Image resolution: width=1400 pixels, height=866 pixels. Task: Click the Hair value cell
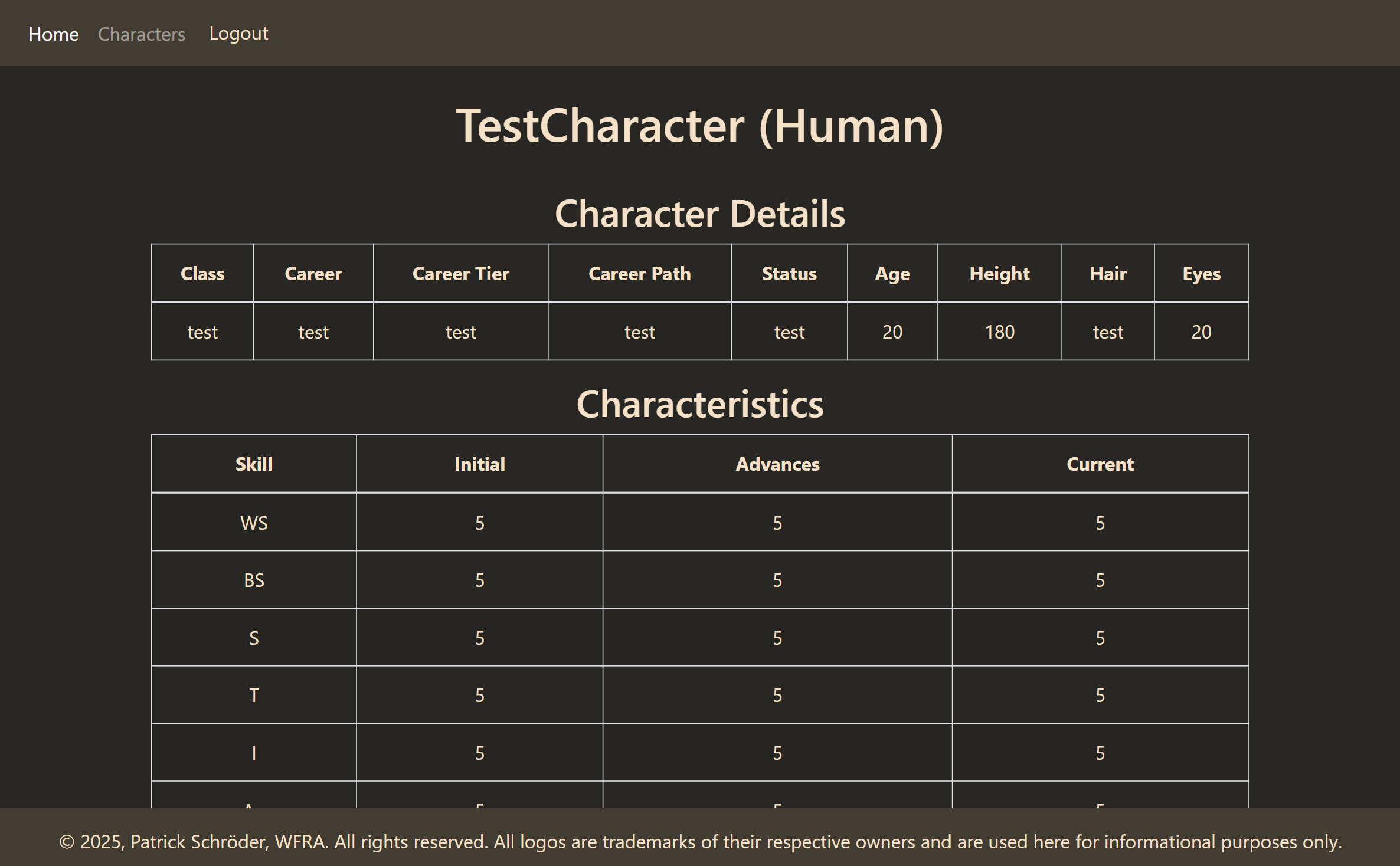1108,332
